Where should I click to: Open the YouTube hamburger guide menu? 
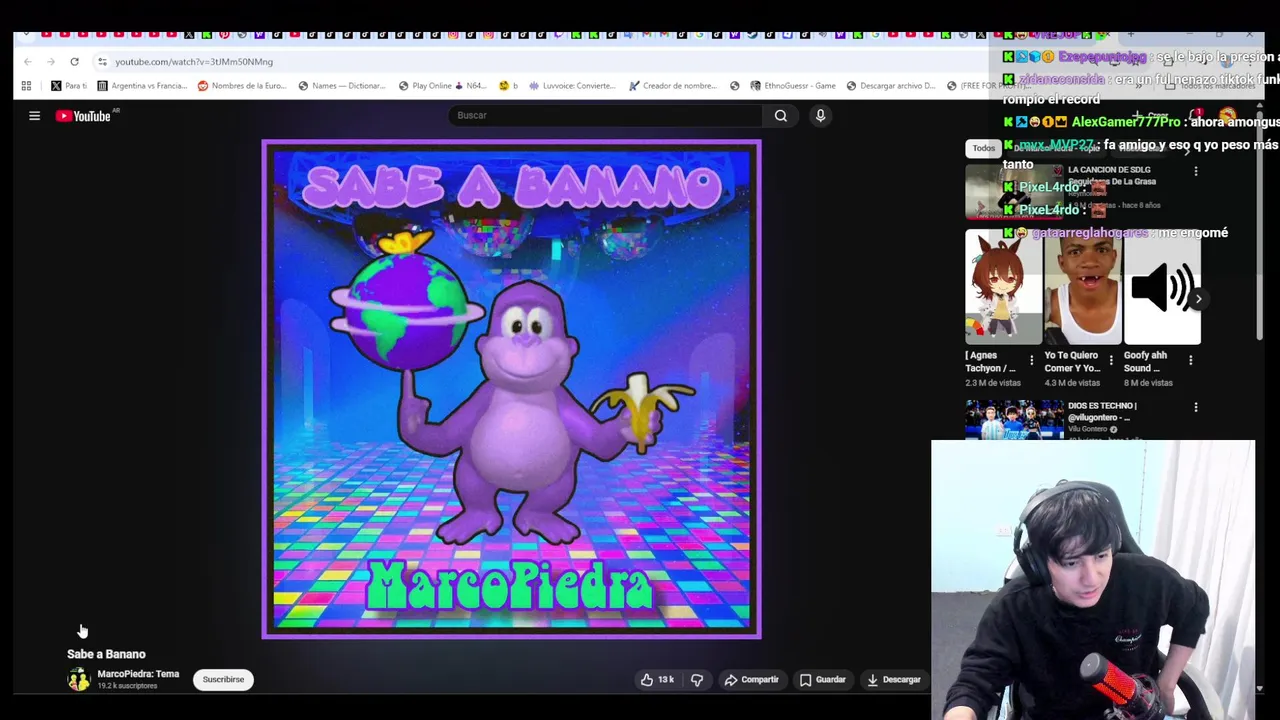[x=34, y=116]
